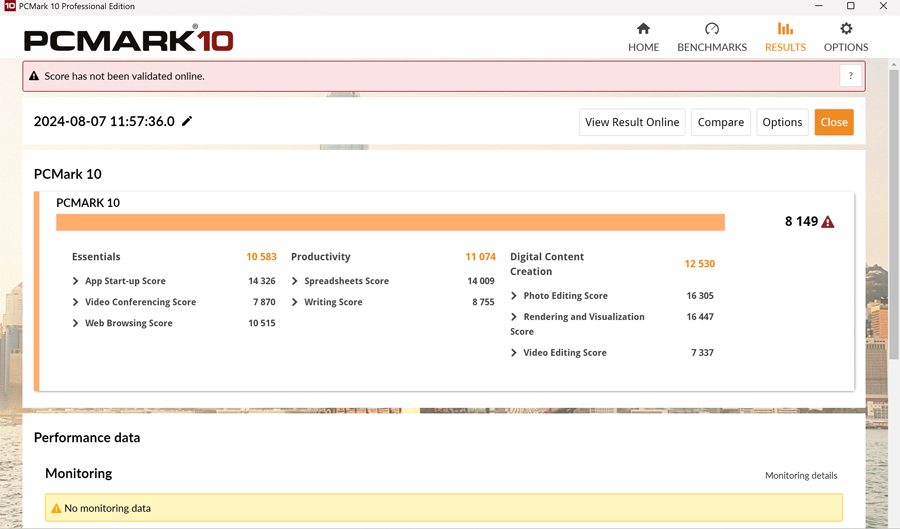The width and height of the screenshot is (900, 529).
Task: Click the Rendering value 16 447
Action: (x=700, y=317)
